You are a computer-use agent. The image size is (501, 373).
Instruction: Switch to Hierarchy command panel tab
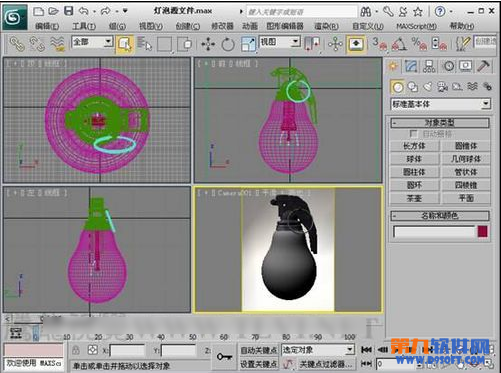click(429, 66)
